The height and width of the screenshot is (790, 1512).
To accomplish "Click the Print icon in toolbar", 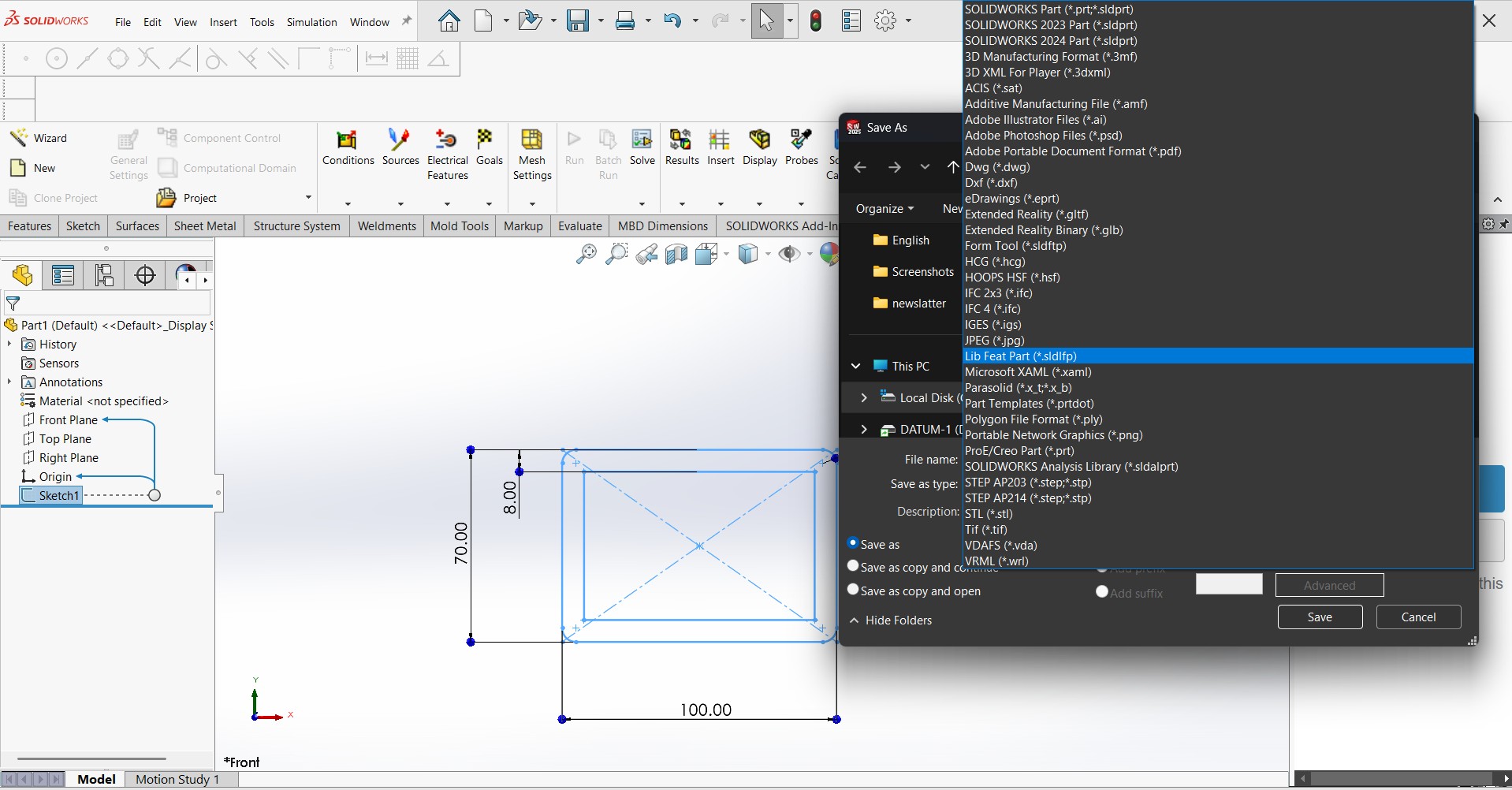I will click(x=625, y=21).
